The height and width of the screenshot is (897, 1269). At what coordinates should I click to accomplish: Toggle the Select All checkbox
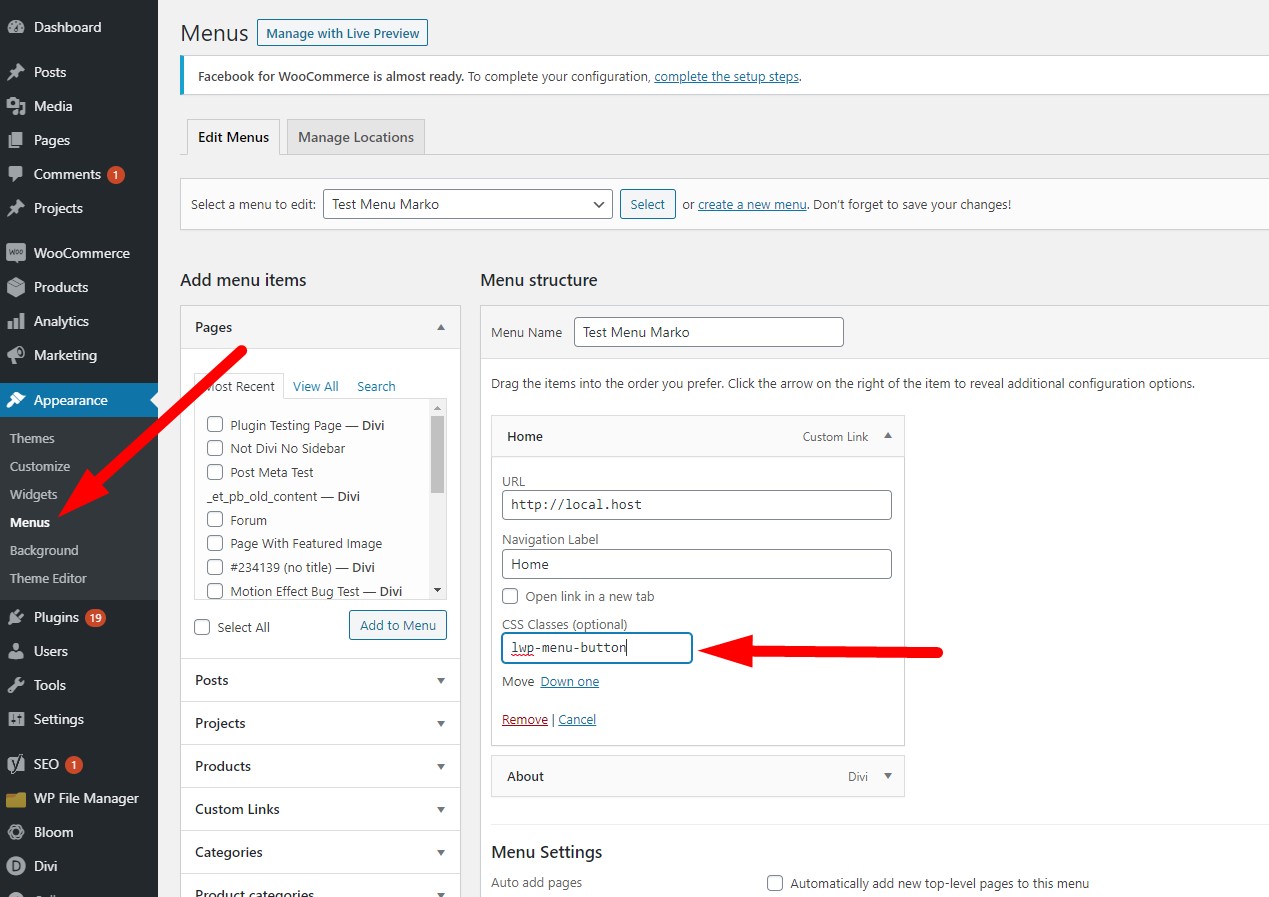tap(202, 627)
